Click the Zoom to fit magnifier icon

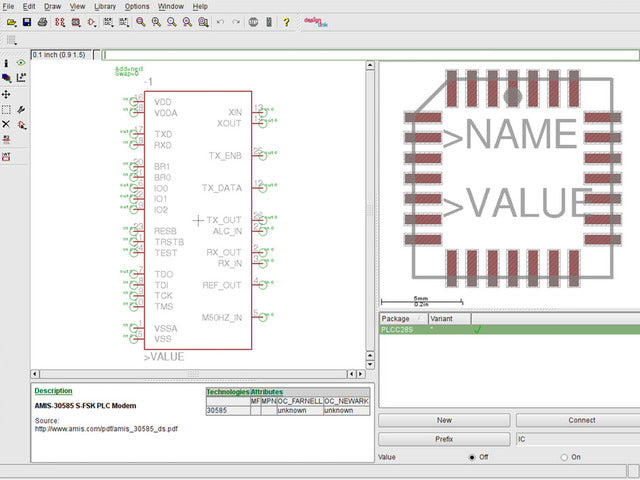pyautogui.click(x=142, y=22)
